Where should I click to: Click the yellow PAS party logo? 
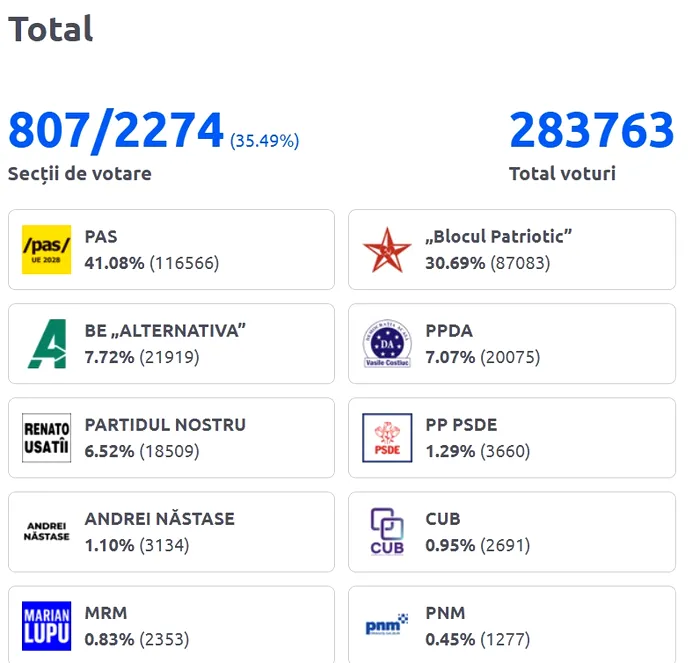pos(47,250)
